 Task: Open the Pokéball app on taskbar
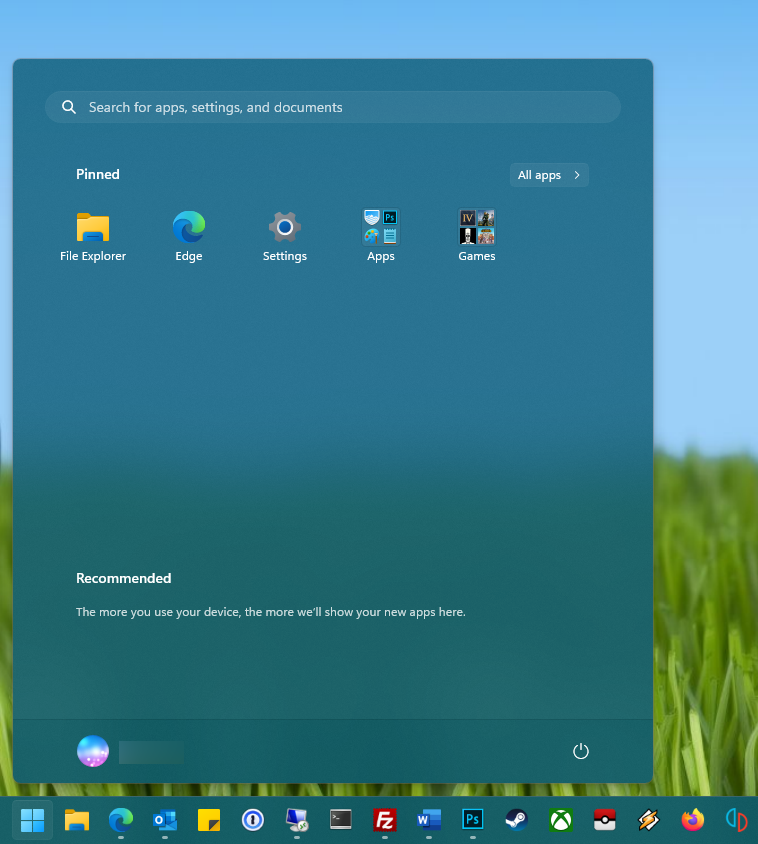pos(605,820)
